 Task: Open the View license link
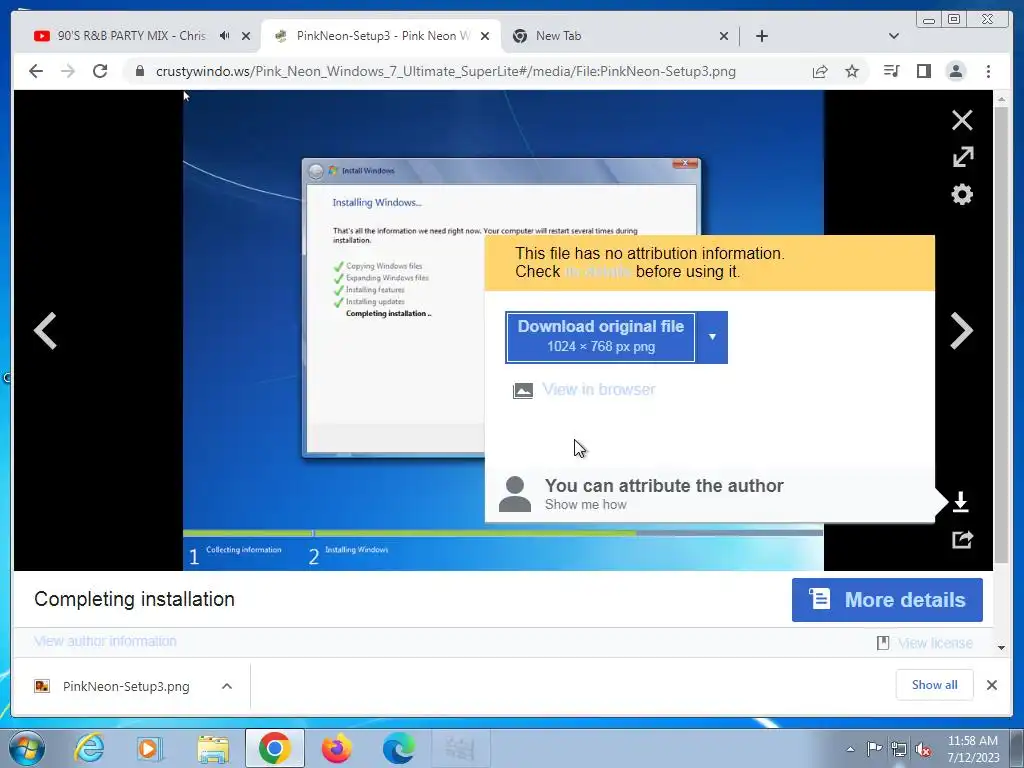click(935, 643)
